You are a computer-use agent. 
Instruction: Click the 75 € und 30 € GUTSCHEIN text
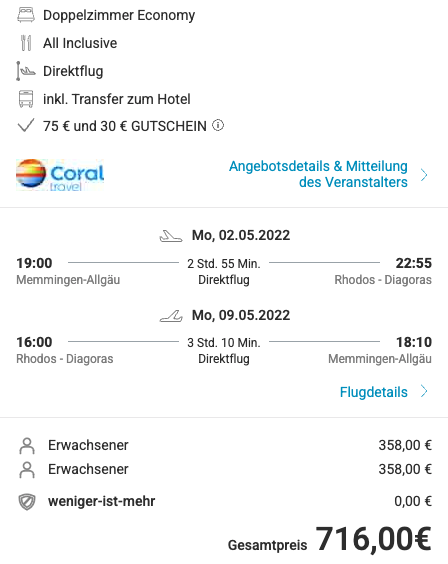[x=125, y=126]
